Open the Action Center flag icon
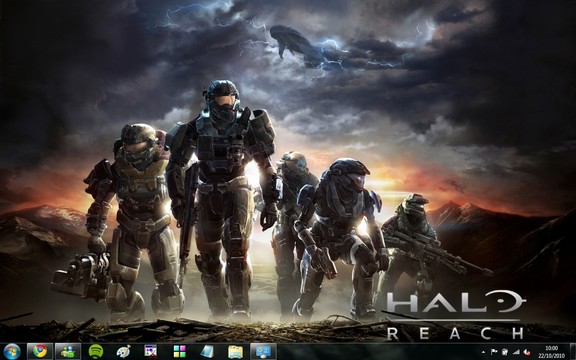The image size is (576, 360). tap(494, 352)
